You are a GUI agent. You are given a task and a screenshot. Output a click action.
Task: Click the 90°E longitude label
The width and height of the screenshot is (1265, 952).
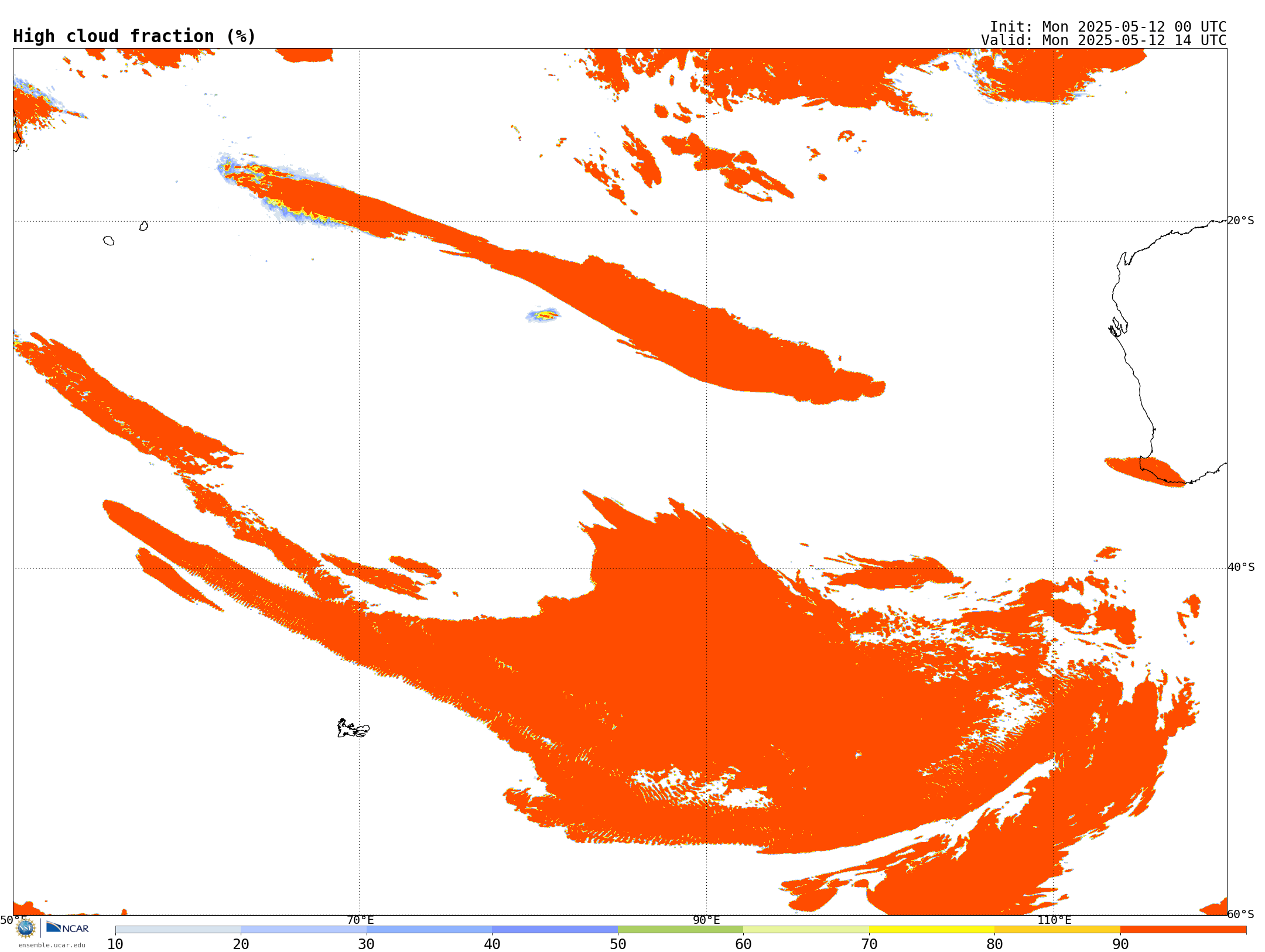pos(707,920)
